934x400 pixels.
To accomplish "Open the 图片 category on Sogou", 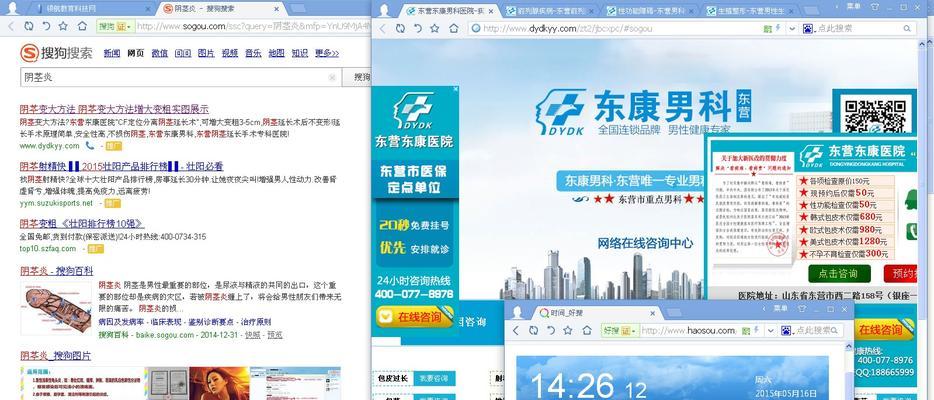I will [x=206, y=53].
